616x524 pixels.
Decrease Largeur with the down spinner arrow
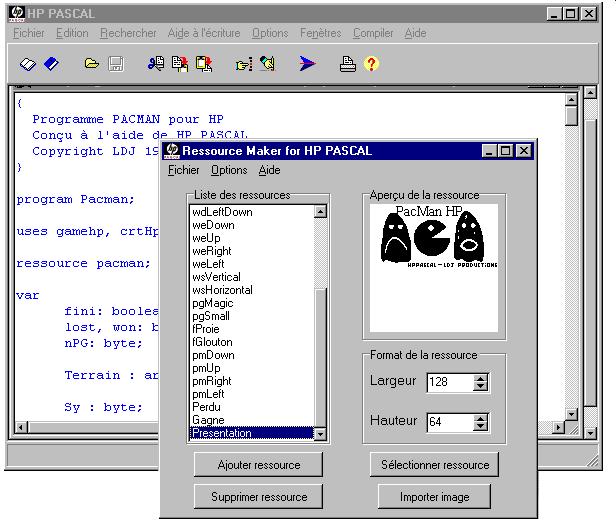[480, 386]
